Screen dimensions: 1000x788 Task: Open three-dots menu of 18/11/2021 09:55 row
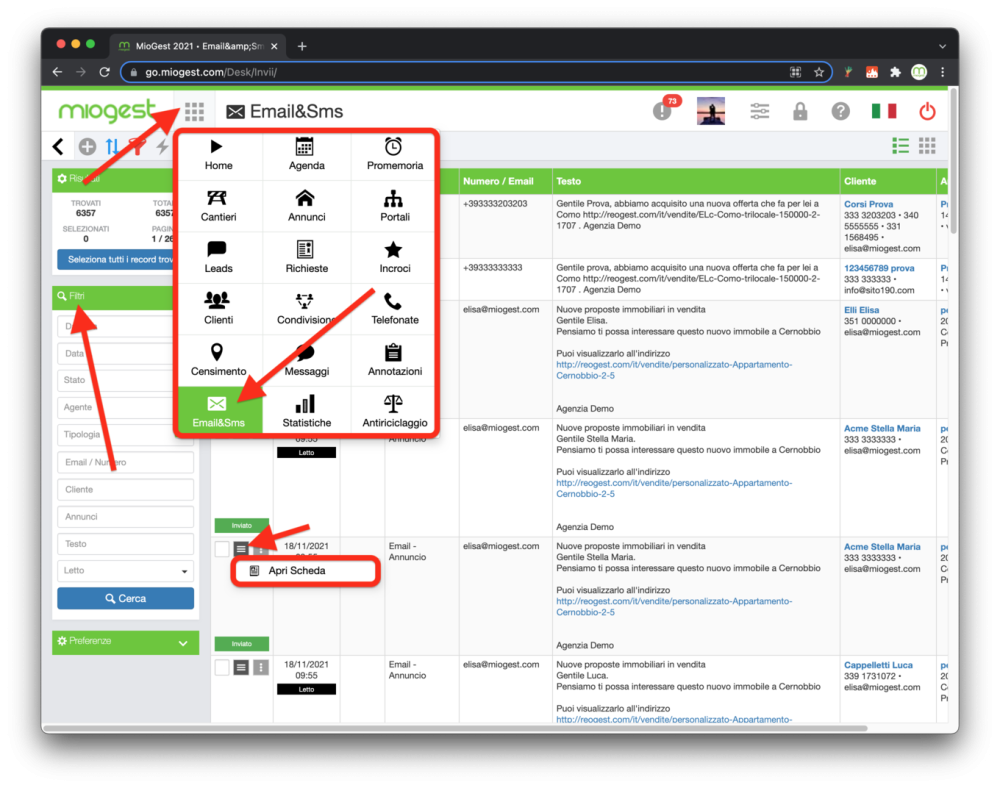[261, 668]
